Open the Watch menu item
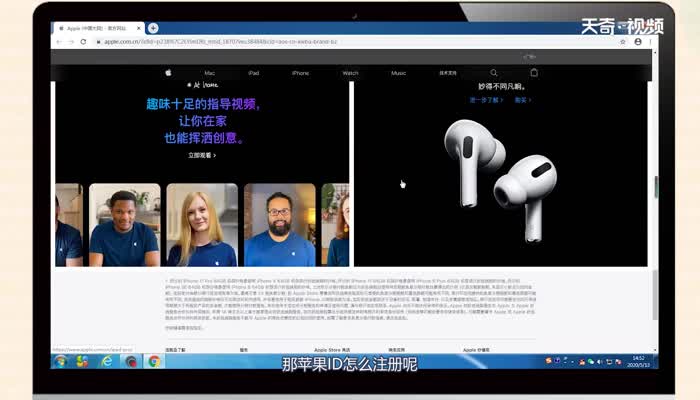The image size is (700, 400). coord(350,73)
